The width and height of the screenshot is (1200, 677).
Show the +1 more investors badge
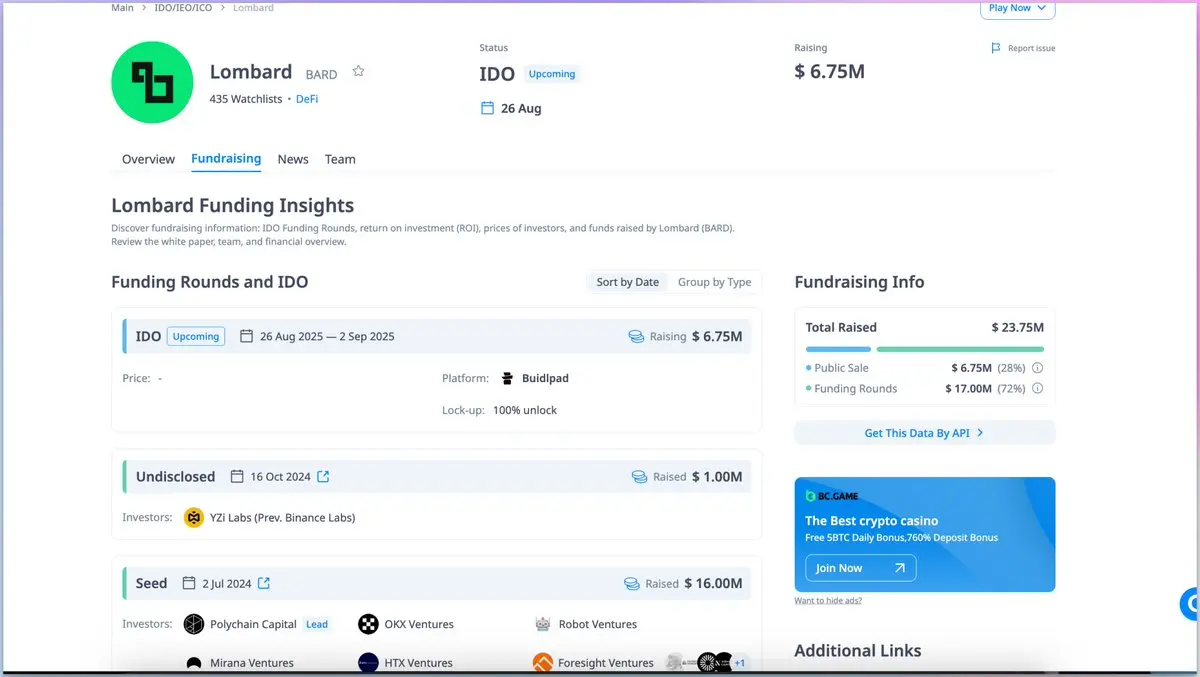point(740,663)
